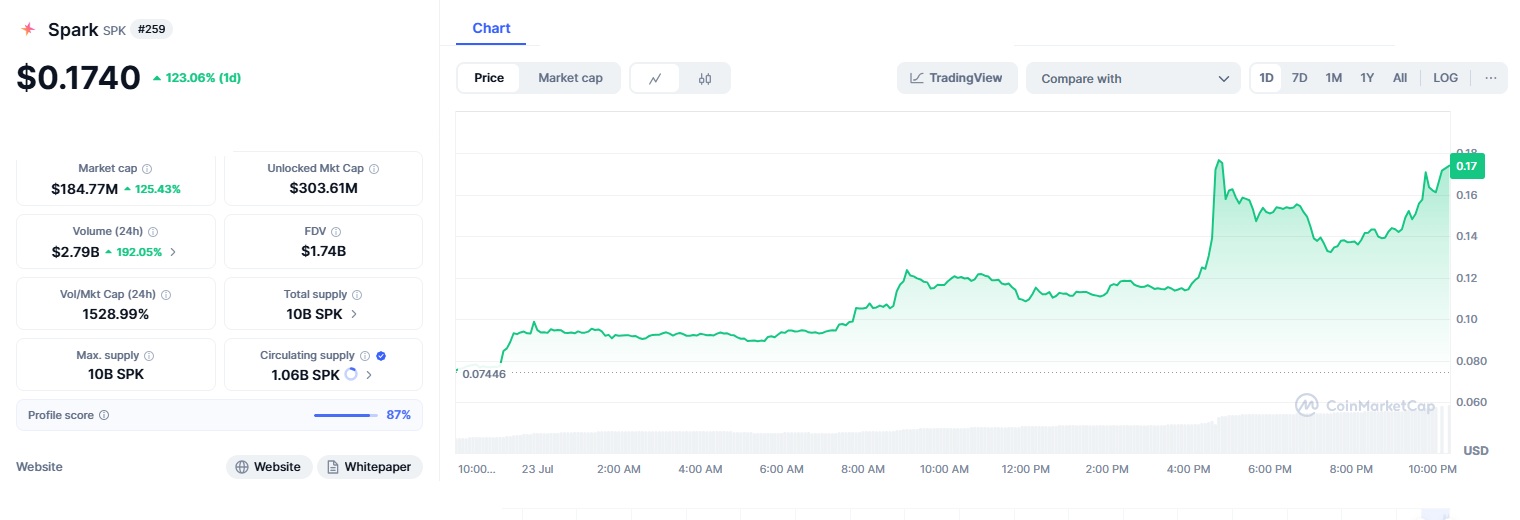The image size is (1520, 520).
Task: Open the Profile score info icon
Action: 104,415
